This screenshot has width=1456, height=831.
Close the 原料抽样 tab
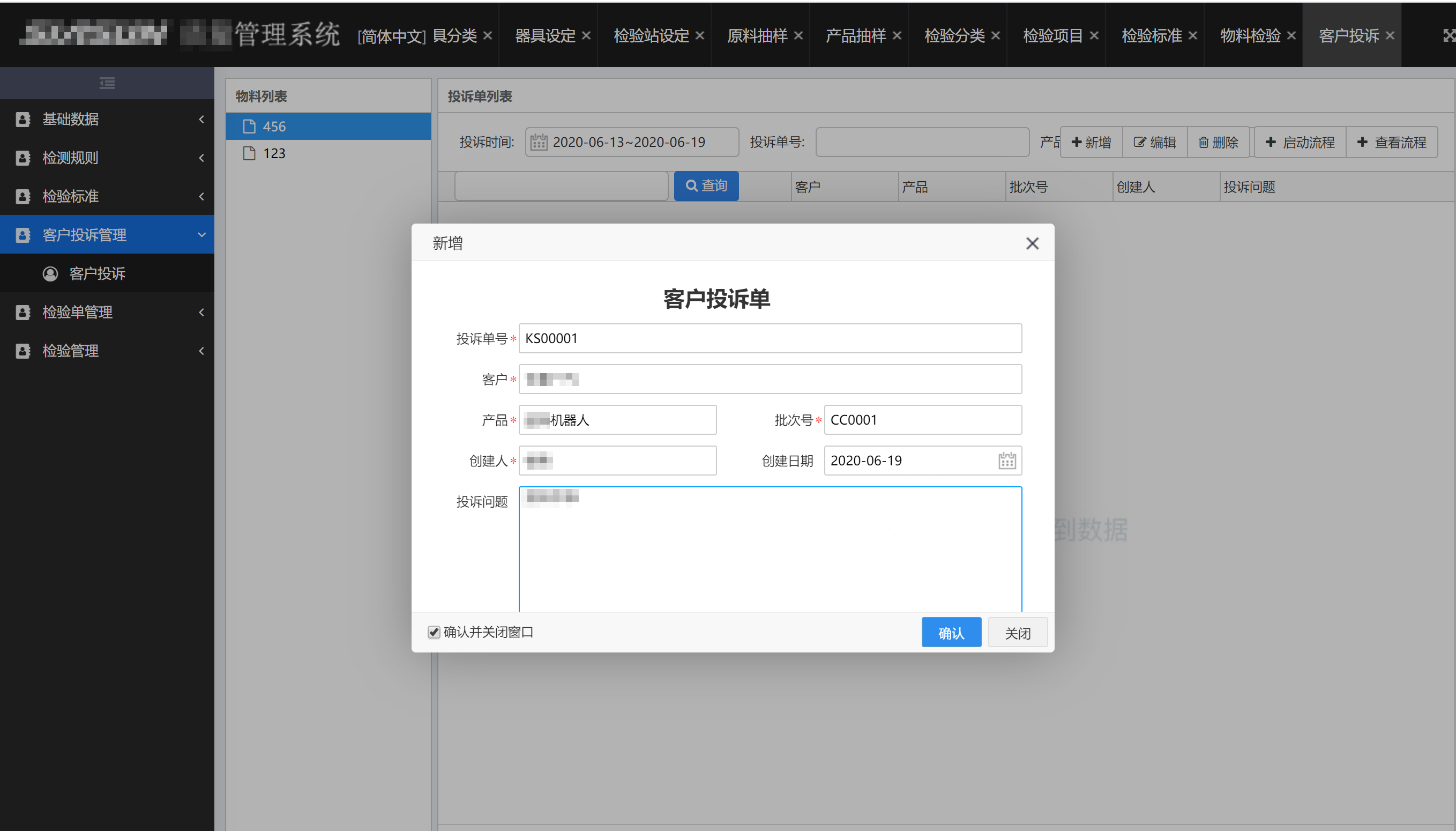coord(798,35)
